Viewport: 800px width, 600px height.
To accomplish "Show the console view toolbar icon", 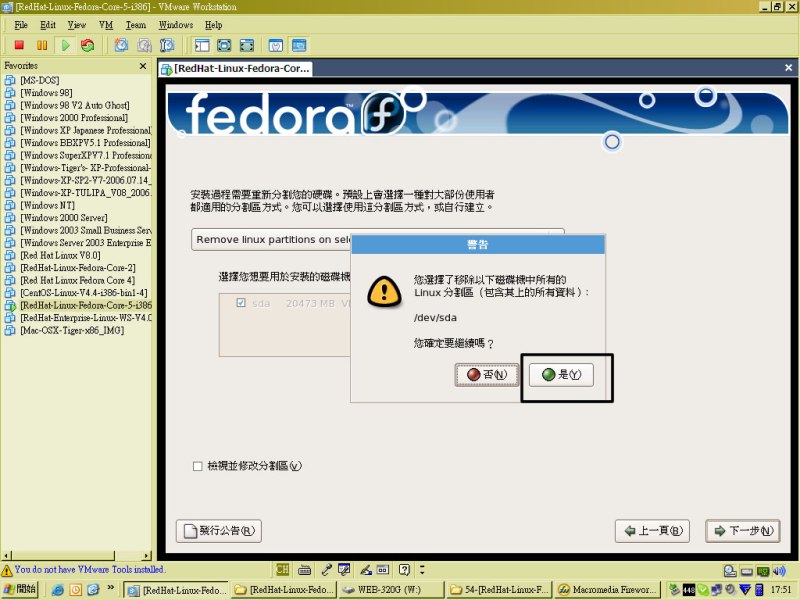I will coord(299,45).
